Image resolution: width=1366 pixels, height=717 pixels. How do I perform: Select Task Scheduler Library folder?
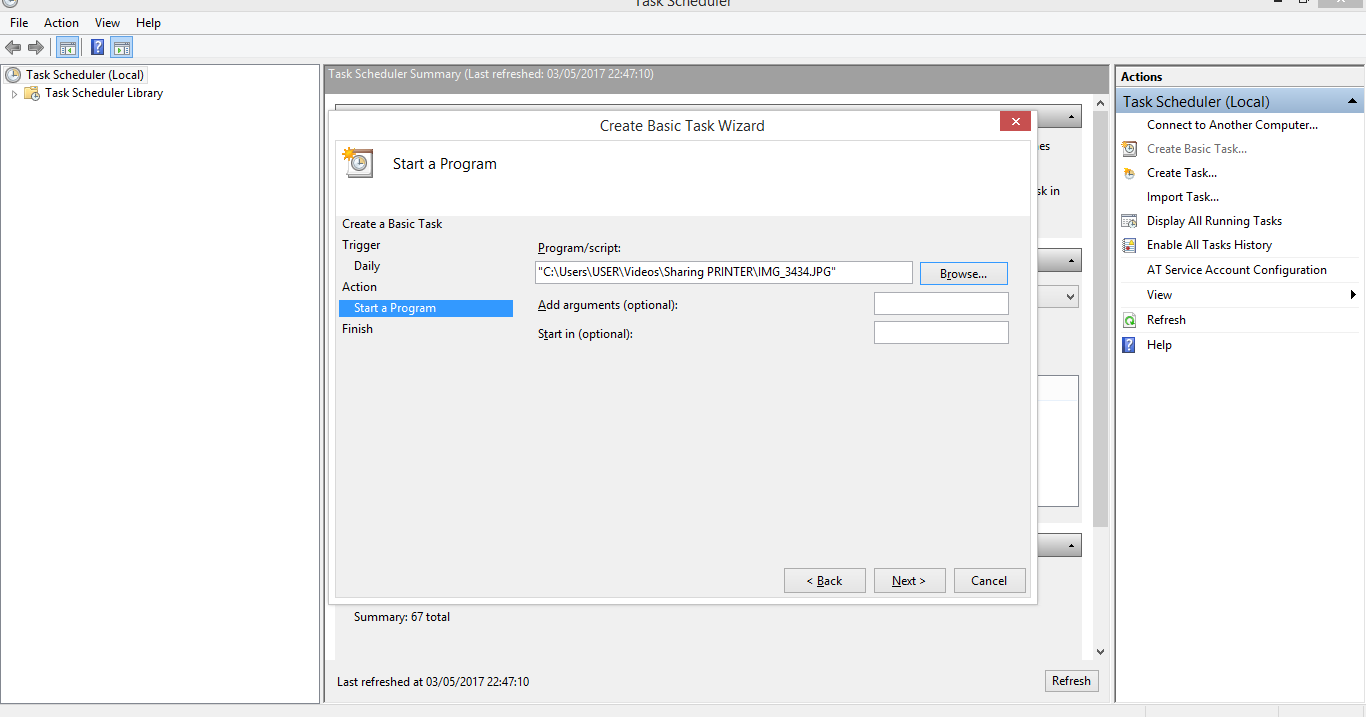pyautogui.click(x=104, y=93)
